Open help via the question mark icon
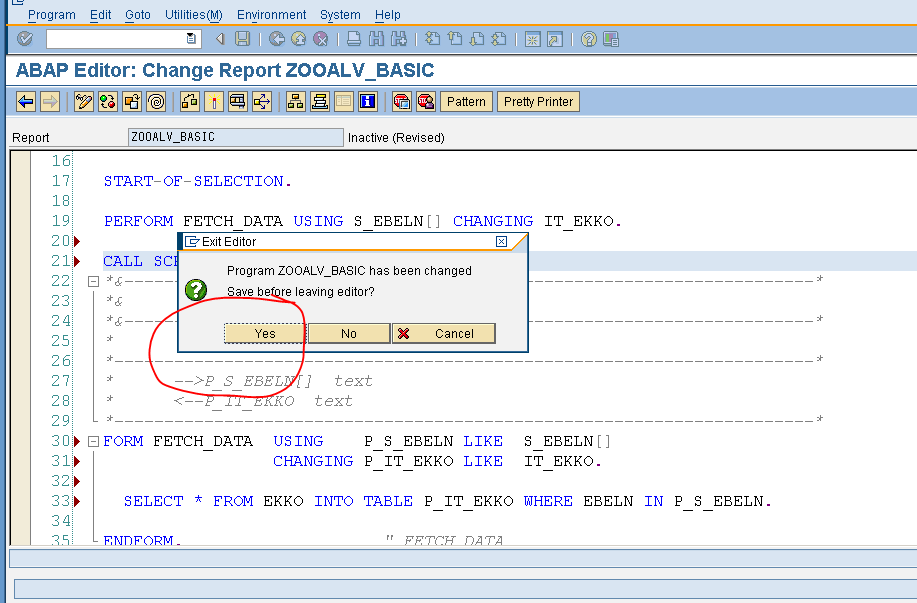Screen dimensions: 917x603 click(x=590, y=40)
